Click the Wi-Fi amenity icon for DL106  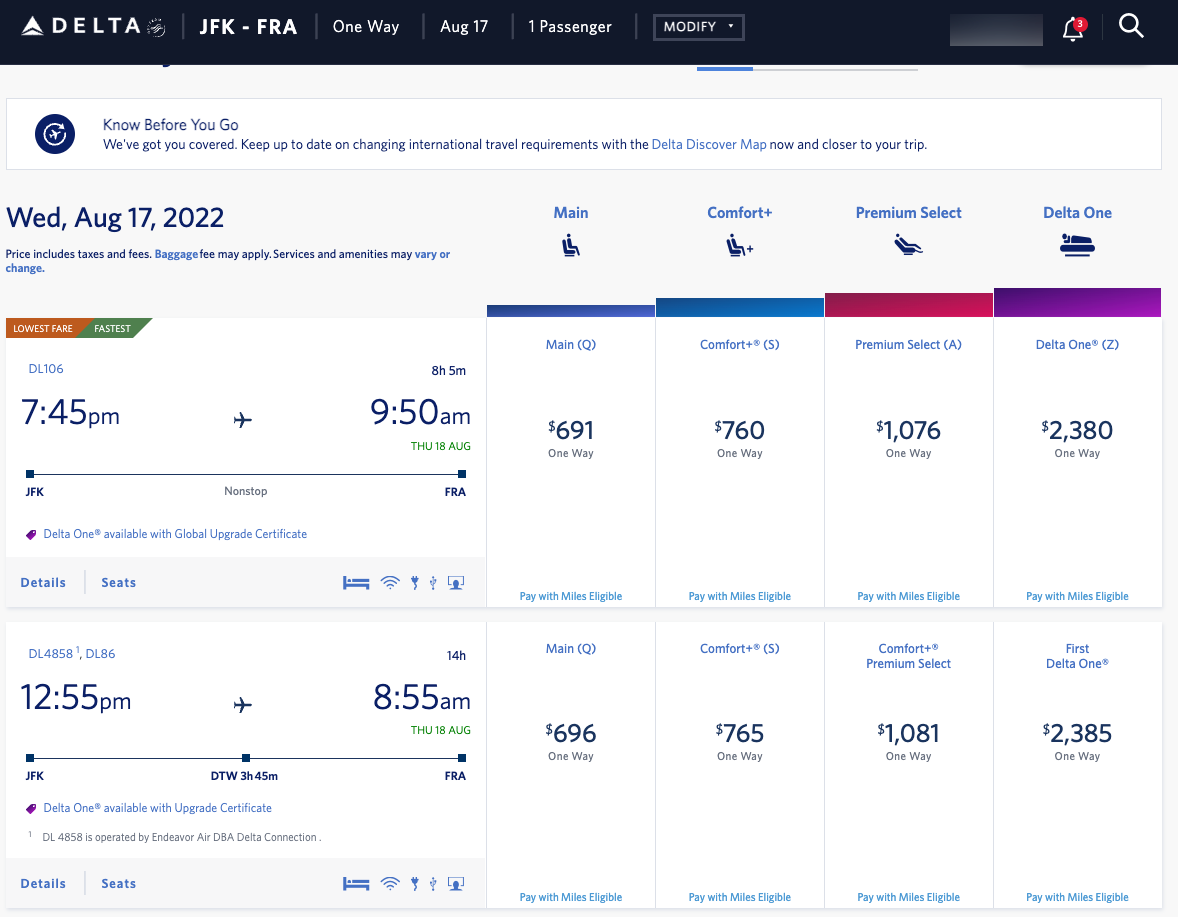coord(389,581)
